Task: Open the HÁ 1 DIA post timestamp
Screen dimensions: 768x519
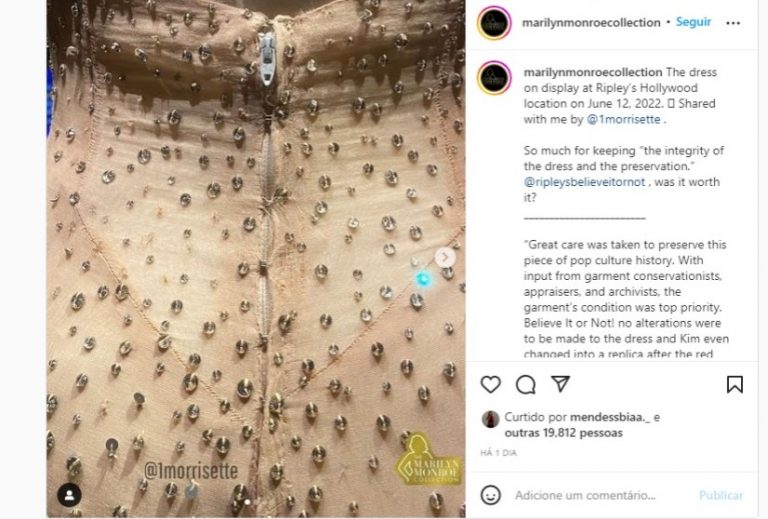Action: pos(498,453)
